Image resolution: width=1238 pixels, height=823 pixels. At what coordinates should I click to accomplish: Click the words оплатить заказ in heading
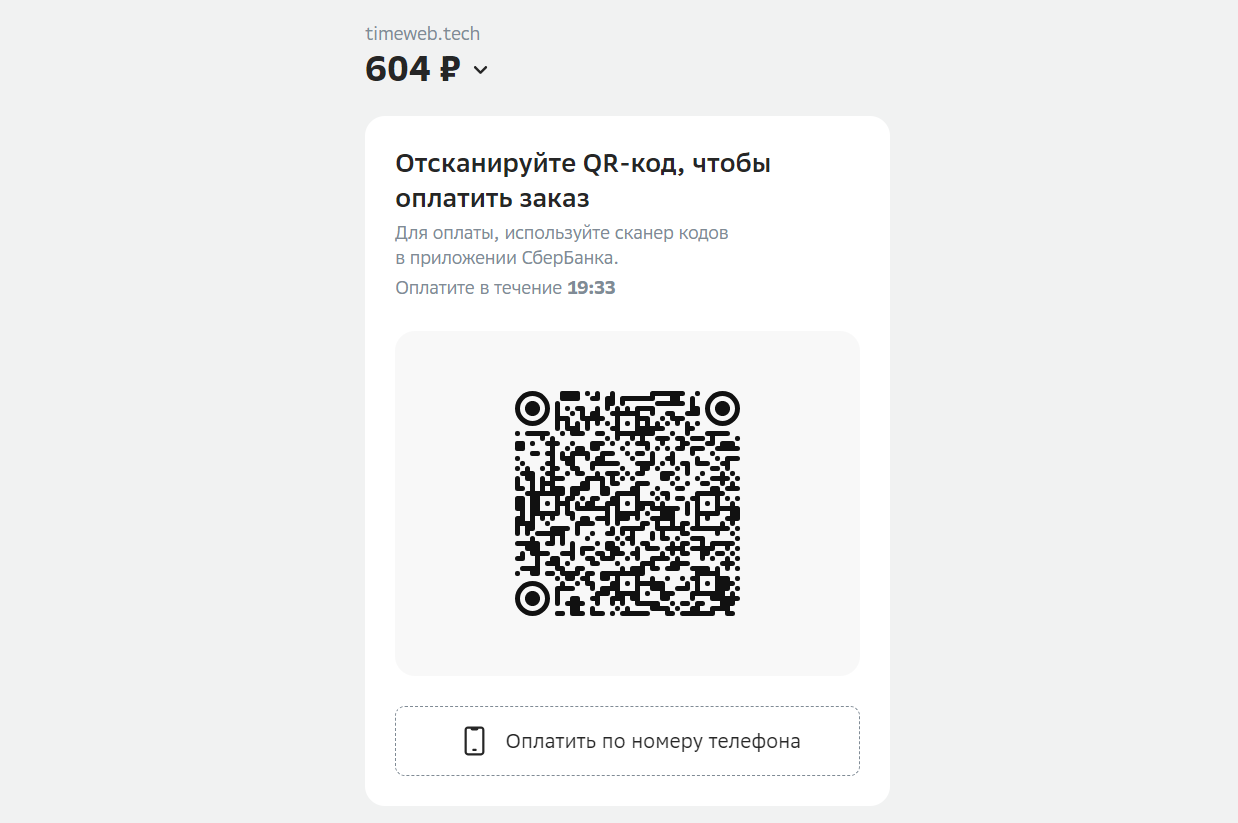click(492, 197)
